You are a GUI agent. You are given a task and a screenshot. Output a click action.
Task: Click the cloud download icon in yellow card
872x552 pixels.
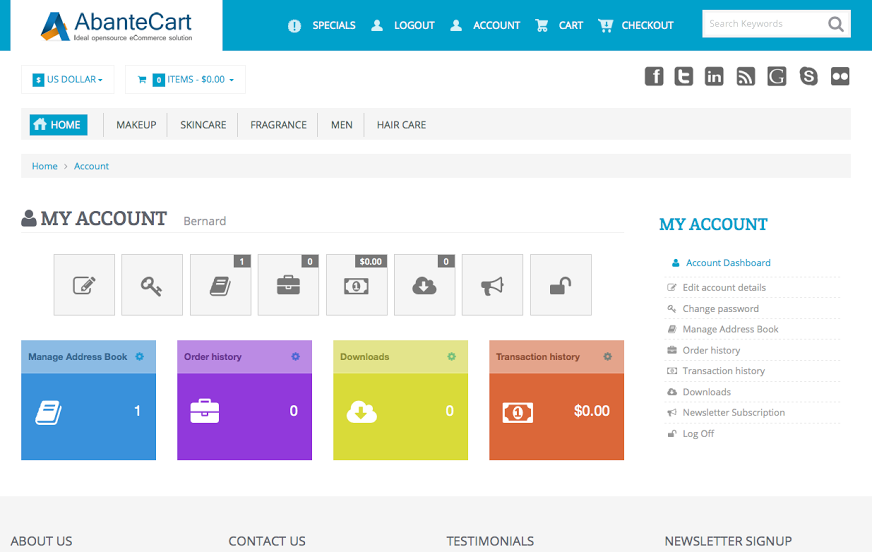pyautogui.click(x=361, y=412)
